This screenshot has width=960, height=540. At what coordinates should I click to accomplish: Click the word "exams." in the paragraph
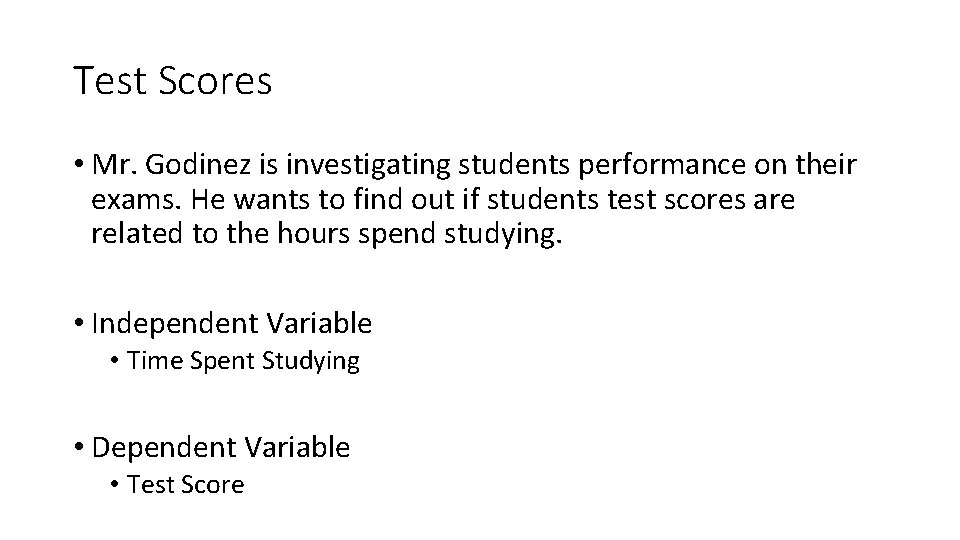(x=136, y=200)
